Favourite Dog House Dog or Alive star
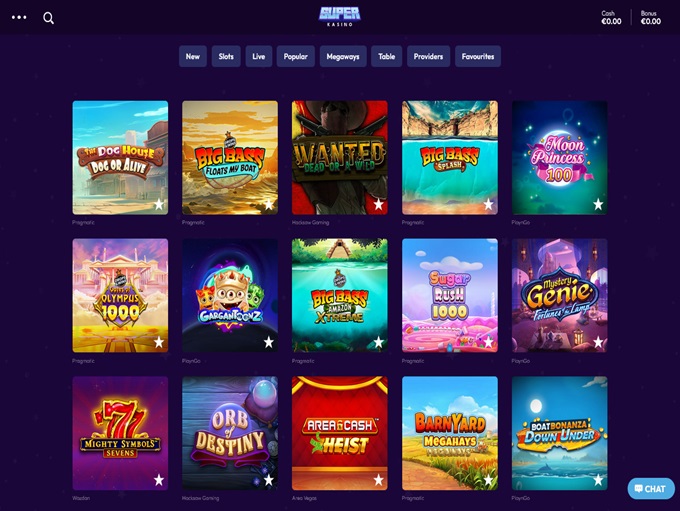The image size is (680, 511). tap(159, 204)
